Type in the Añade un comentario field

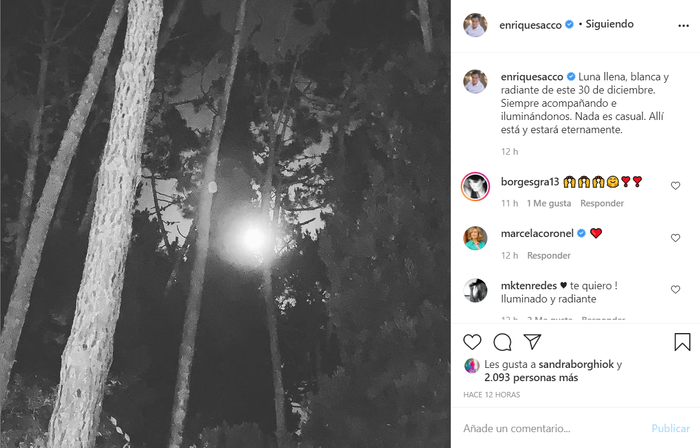(545, 428)
